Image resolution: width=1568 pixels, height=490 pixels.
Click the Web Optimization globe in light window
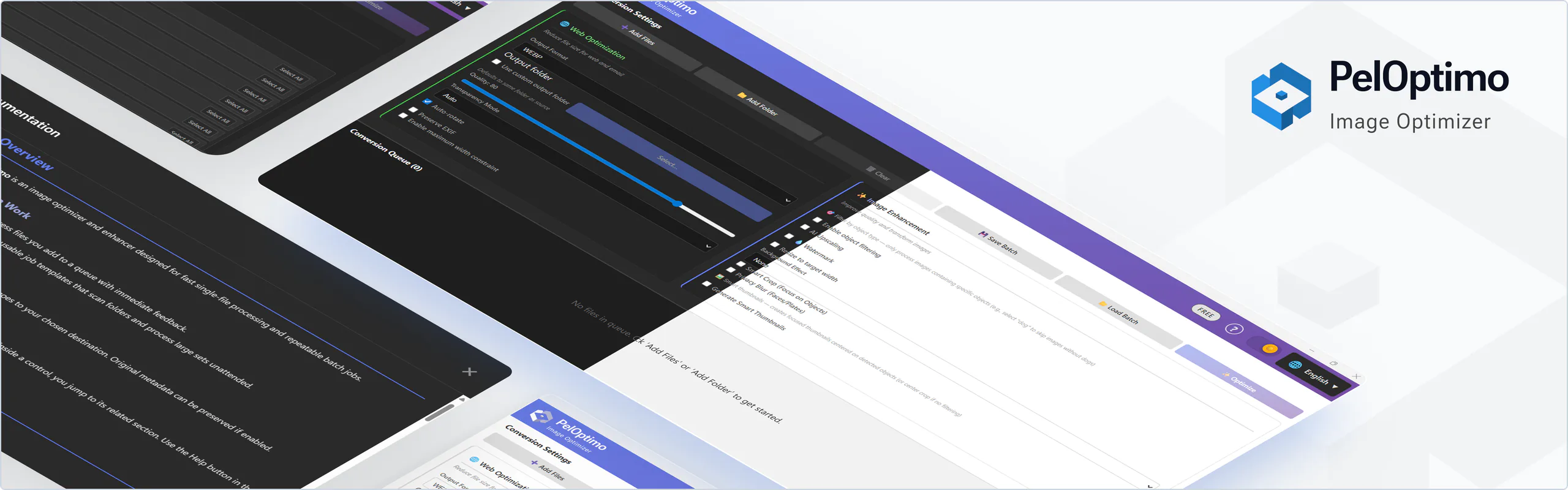pyautogui.click(x=474, y=459)
